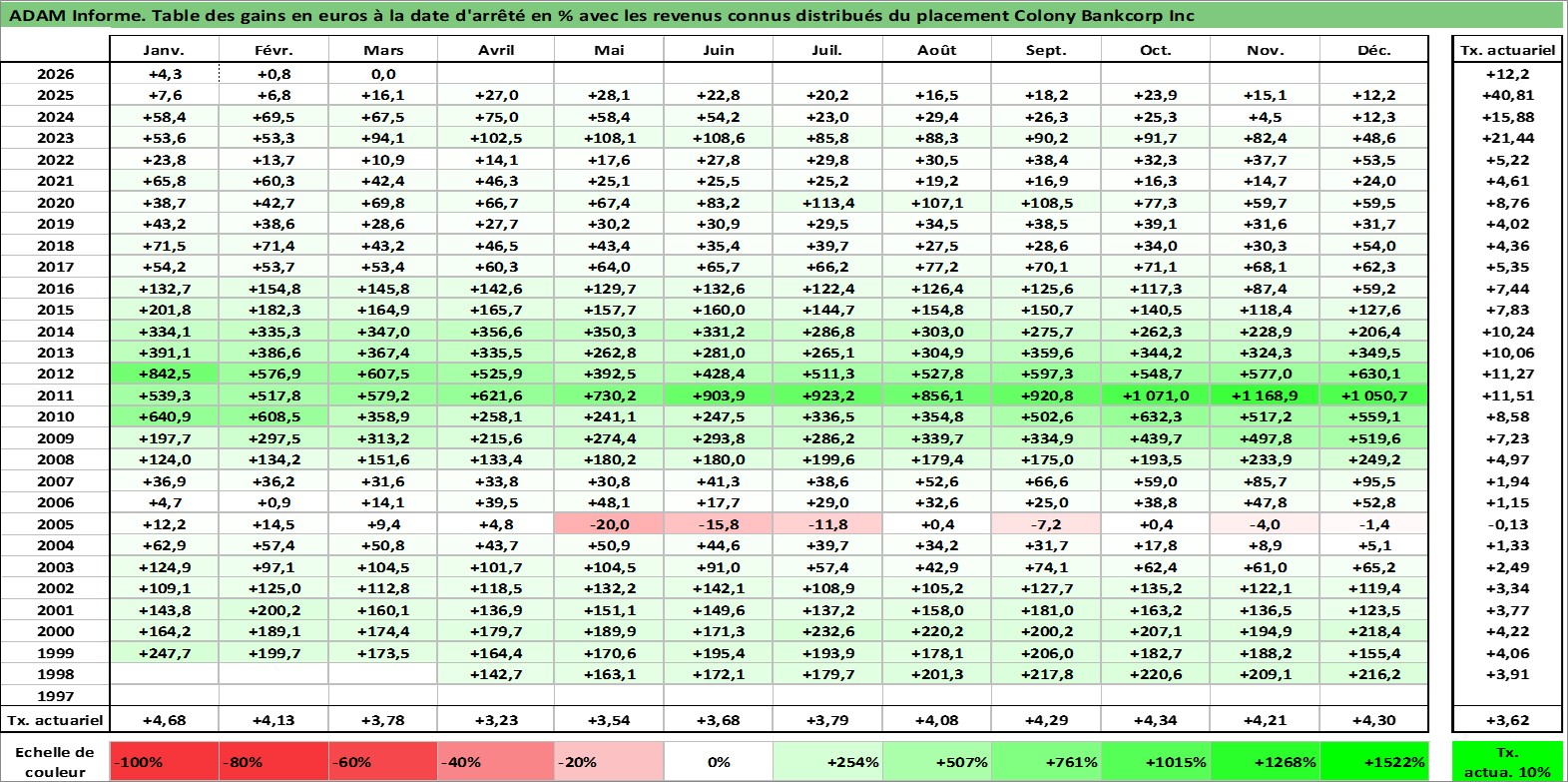The width and height of the screenshot is (1568, 782).
Task: Click the +254% legend swatch
Action: coord(827,761)
